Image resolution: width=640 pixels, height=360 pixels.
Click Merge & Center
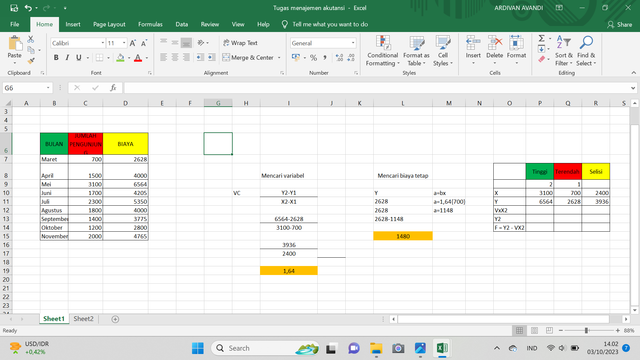248,58
